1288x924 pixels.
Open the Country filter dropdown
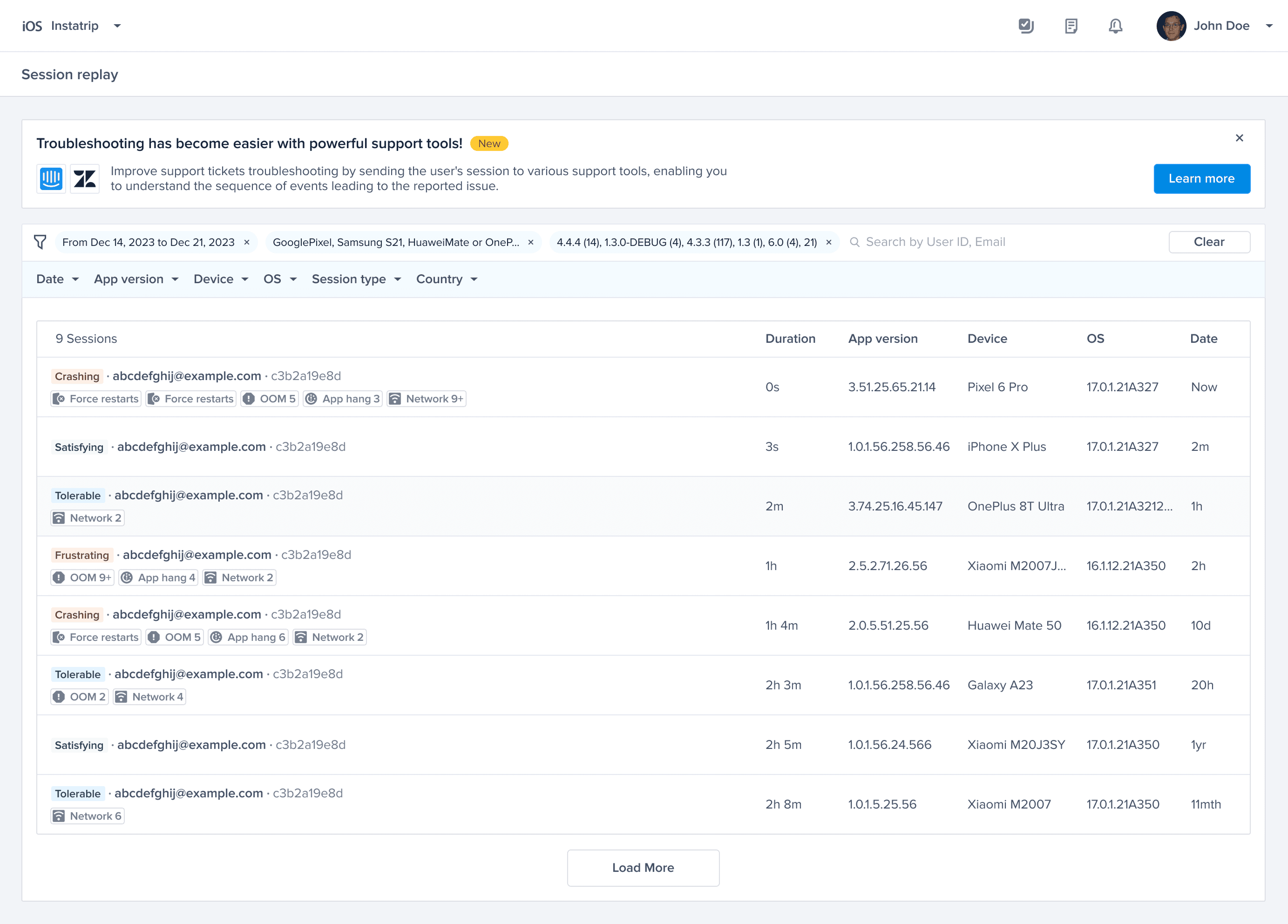(x=447, y=279)
